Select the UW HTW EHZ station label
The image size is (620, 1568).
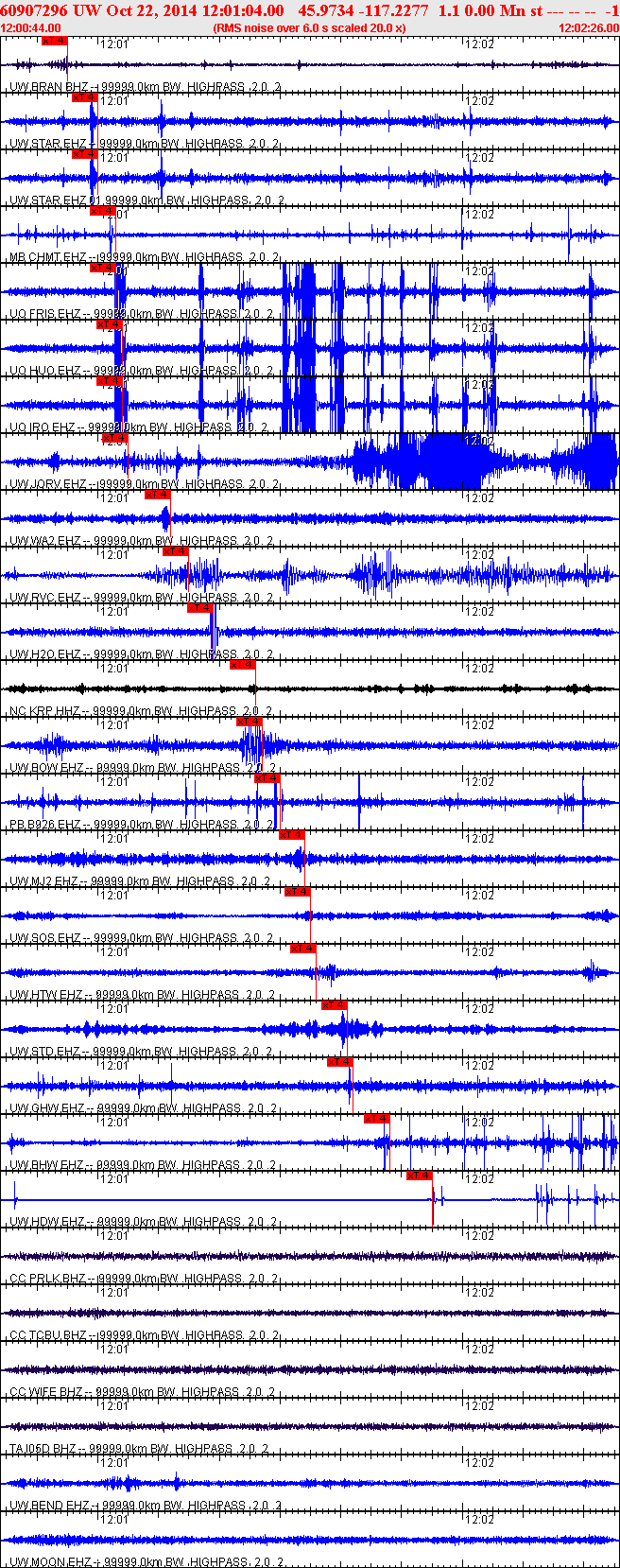[143, 995]
